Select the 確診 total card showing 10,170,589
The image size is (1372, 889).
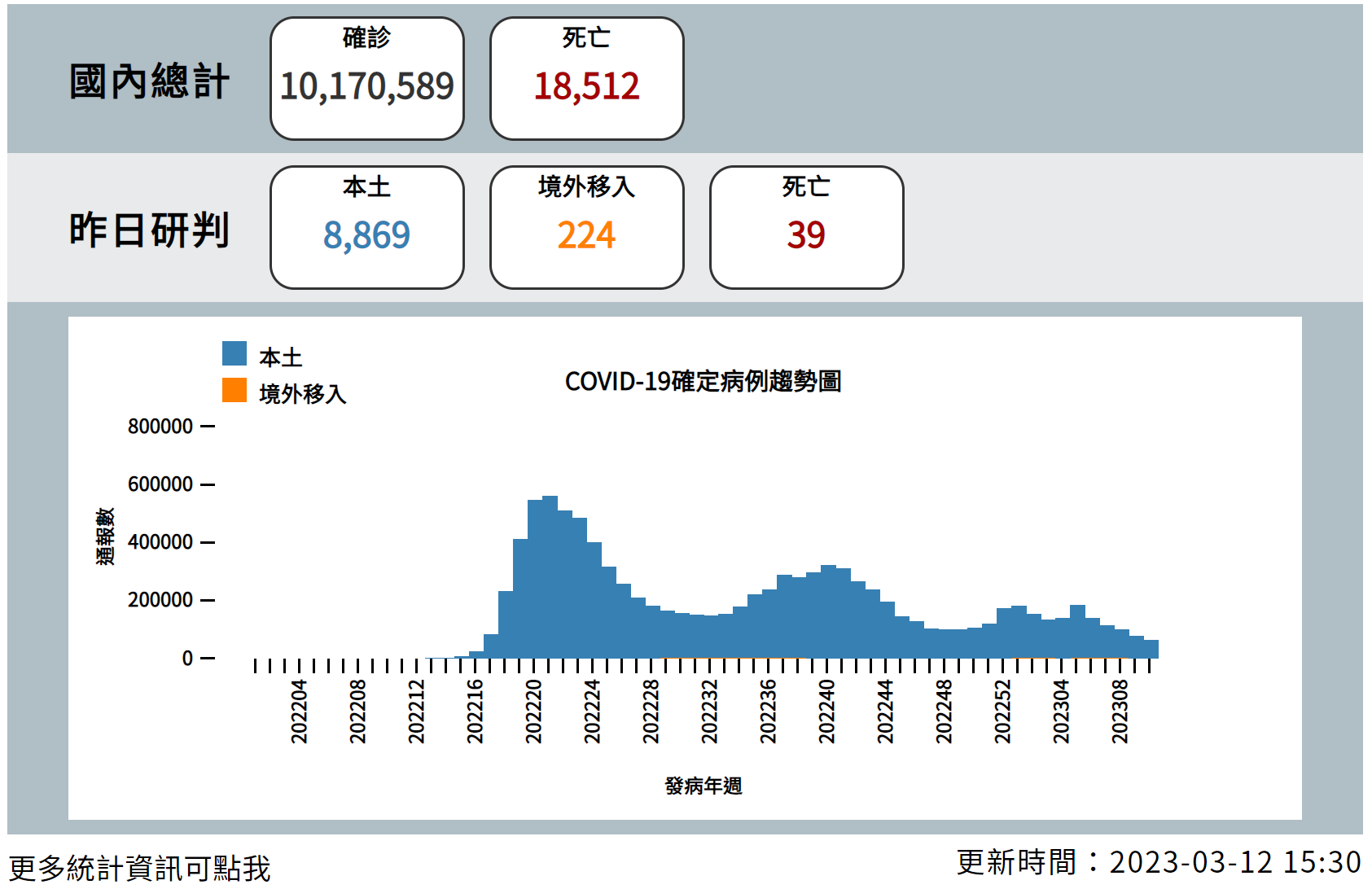[367, 79]
